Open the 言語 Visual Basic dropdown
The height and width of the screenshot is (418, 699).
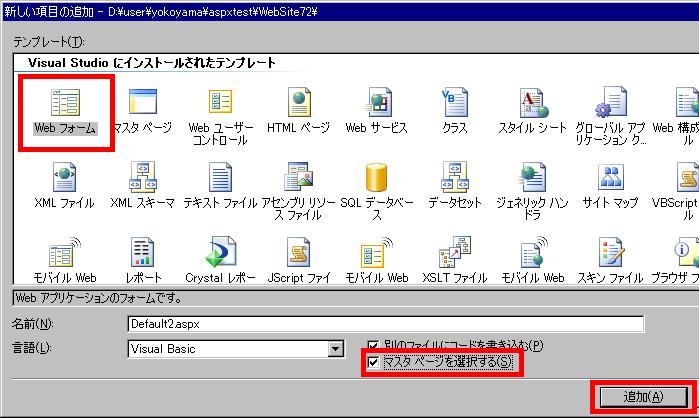(x=335, y=349)
